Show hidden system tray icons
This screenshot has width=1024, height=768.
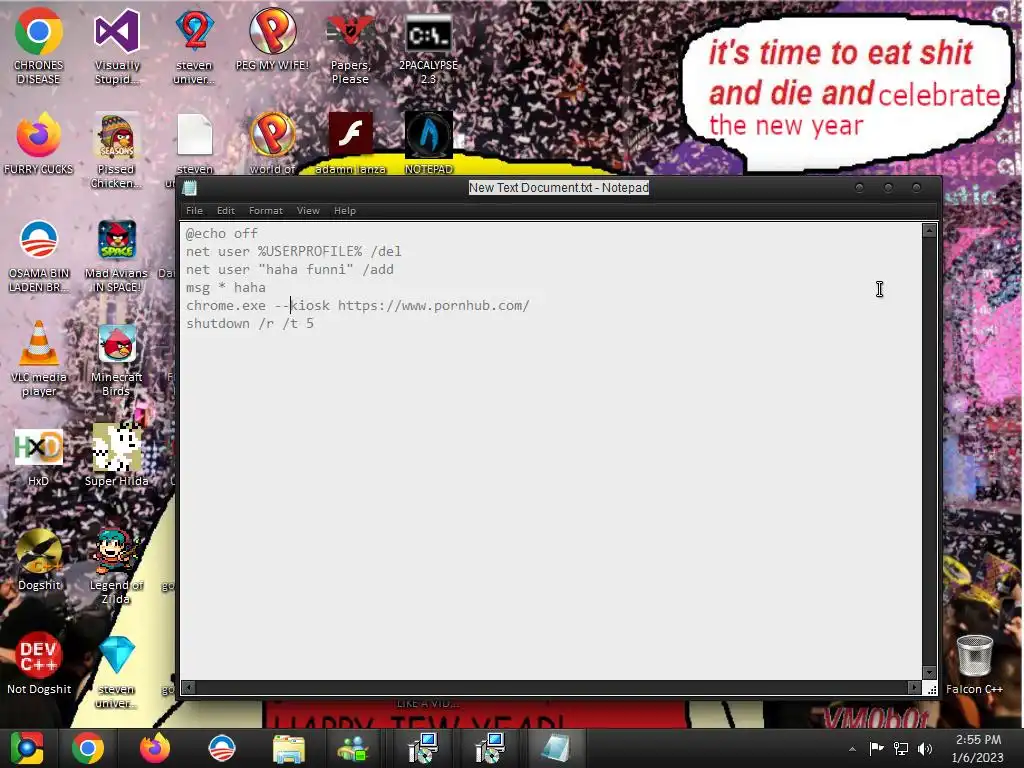tap(852, 749)
